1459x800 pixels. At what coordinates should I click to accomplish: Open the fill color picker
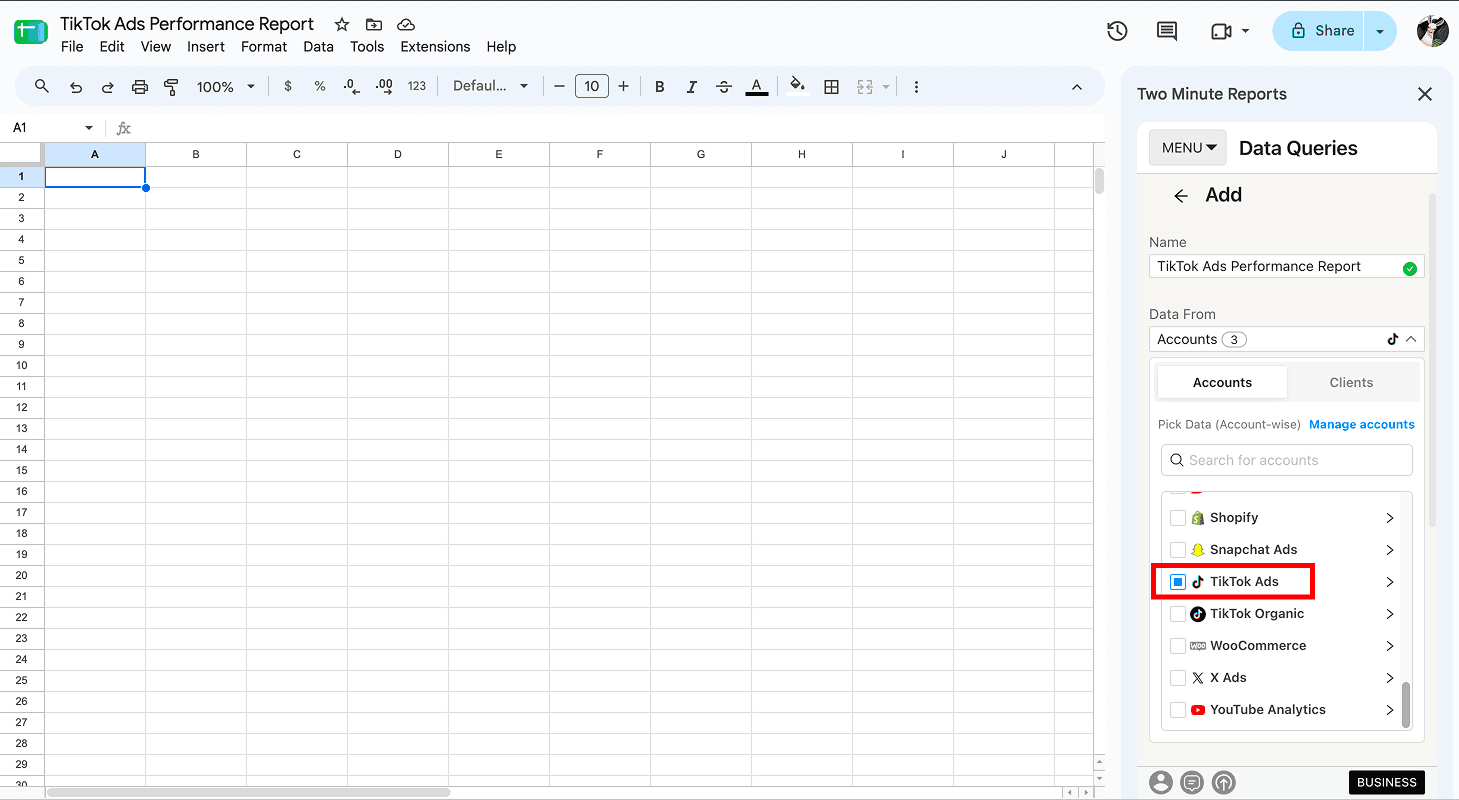tap(797, 87)
